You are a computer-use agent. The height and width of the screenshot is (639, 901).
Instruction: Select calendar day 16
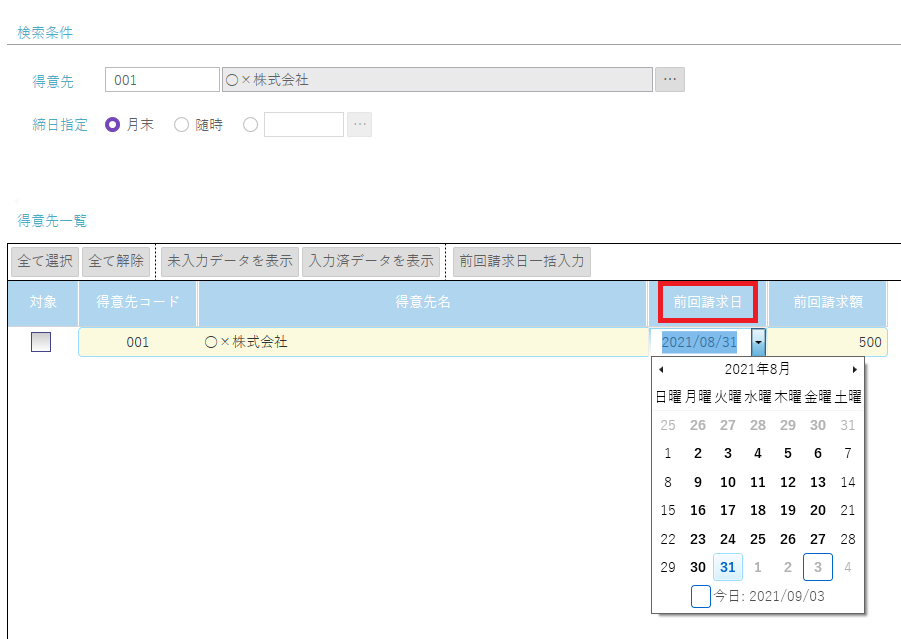click(698, 510)
